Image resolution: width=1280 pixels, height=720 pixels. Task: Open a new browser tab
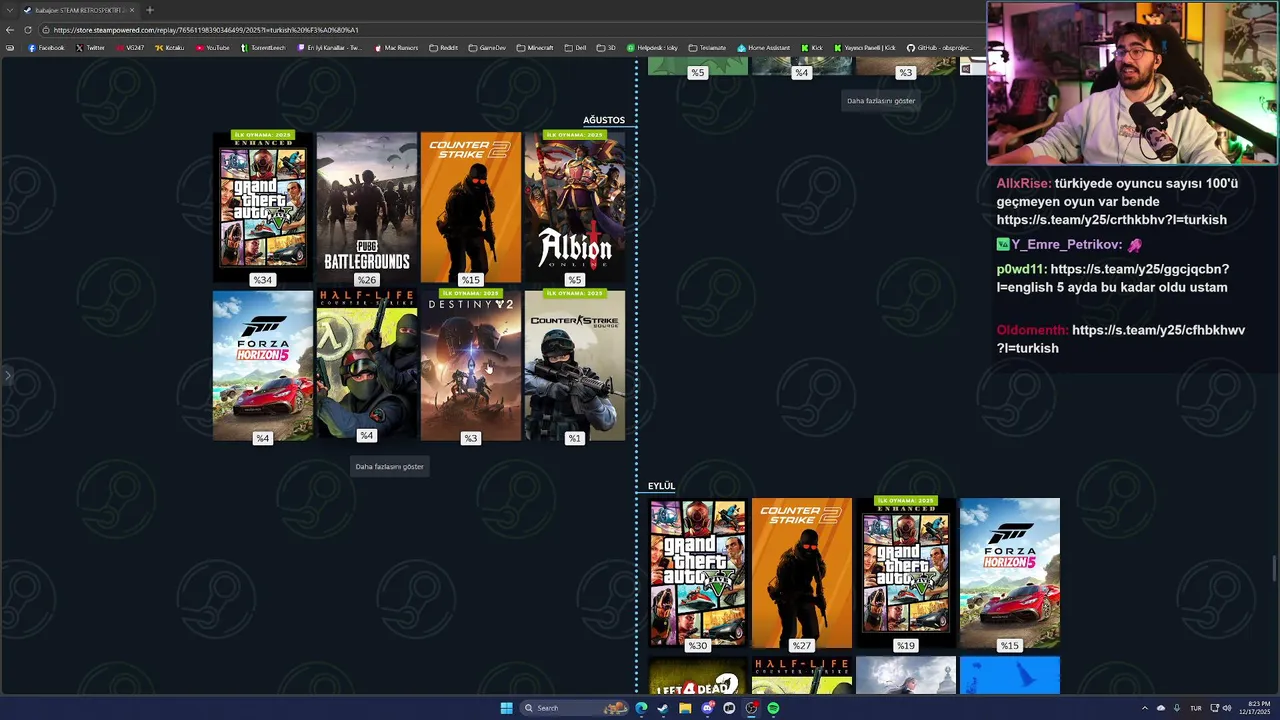coord(150,10)
